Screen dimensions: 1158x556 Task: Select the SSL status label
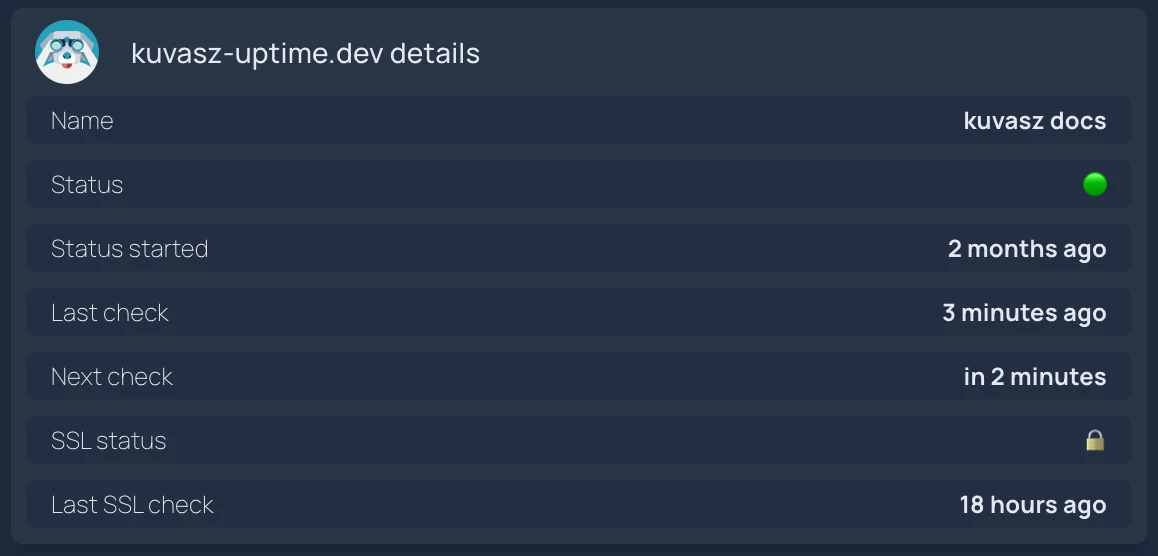click(109, 441)
